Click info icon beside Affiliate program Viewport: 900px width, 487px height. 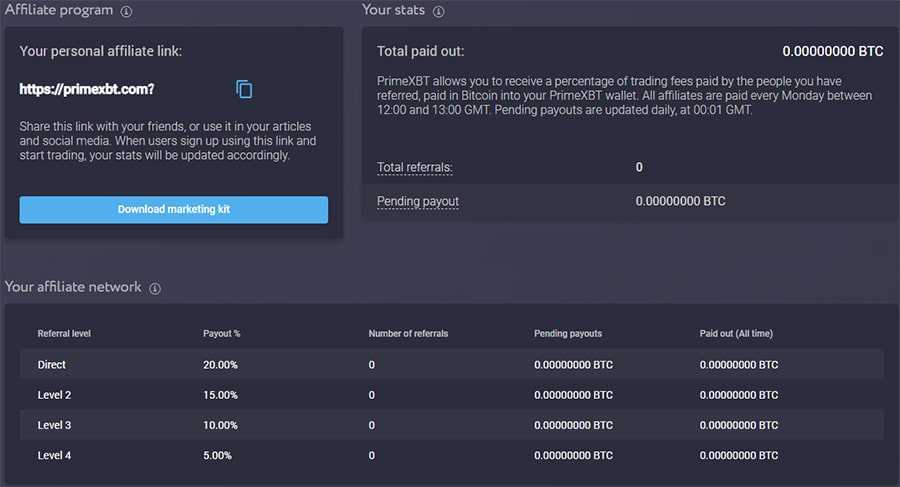coord(126,12)
